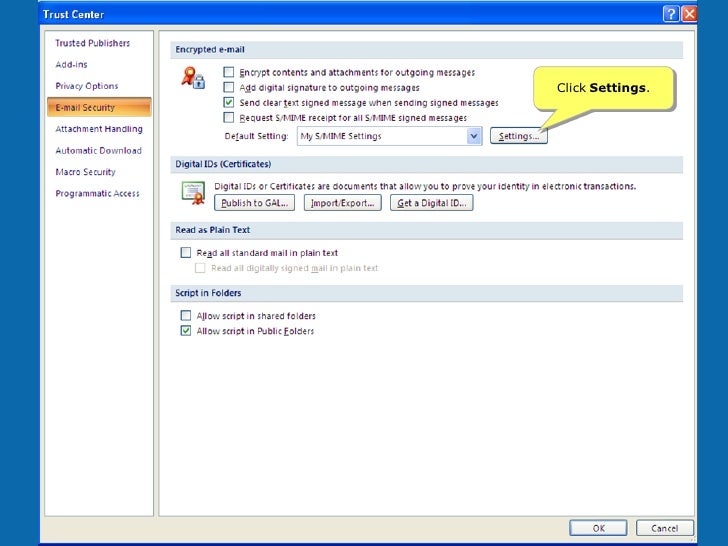Click the encrypted e-mail ribbon lock icon
Image resolution: width=728 pixels, height=546 pixels.
[193, 78]
